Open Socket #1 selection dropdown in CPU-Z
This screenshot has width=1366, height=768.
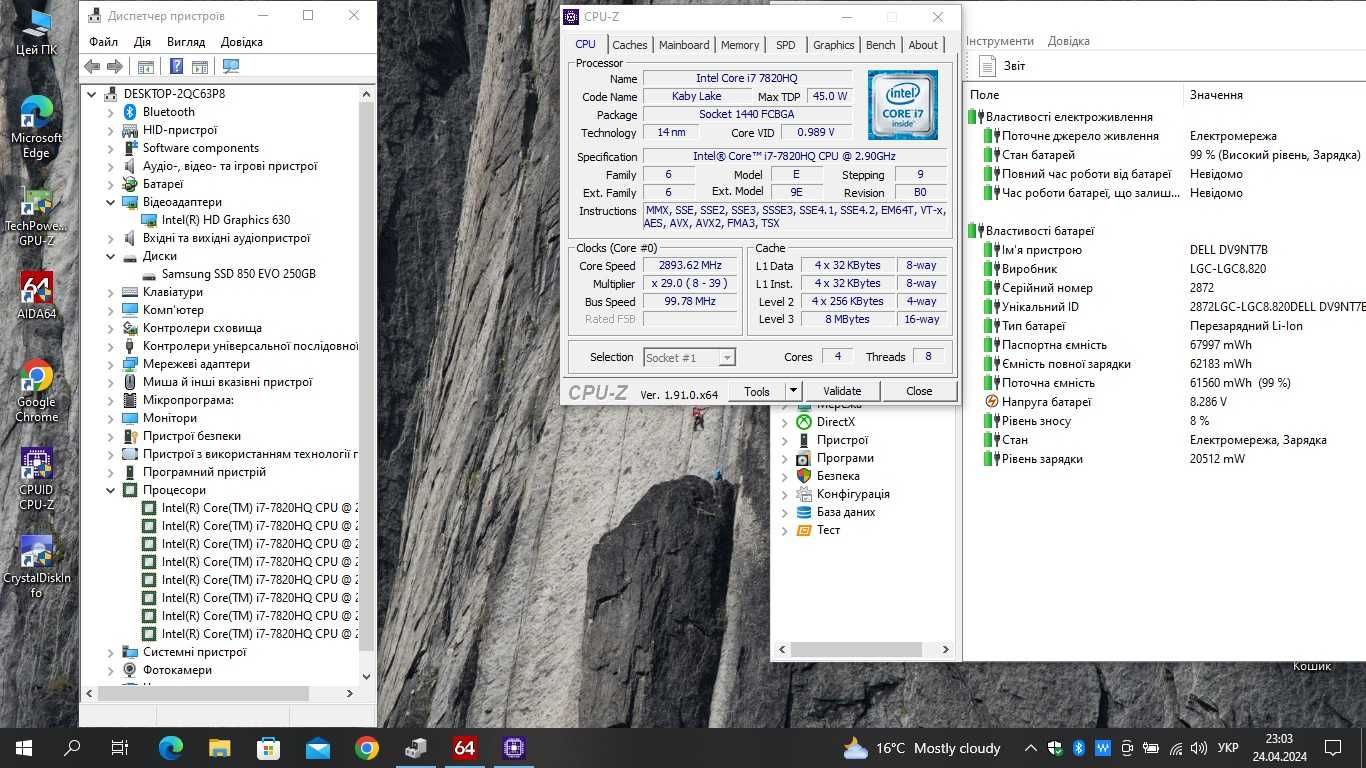tap(727, 357)
